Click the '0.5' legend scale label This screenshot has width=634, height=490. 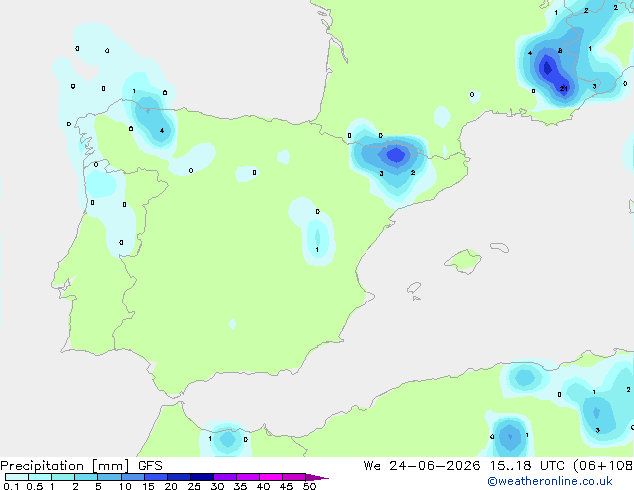point(34,486)
